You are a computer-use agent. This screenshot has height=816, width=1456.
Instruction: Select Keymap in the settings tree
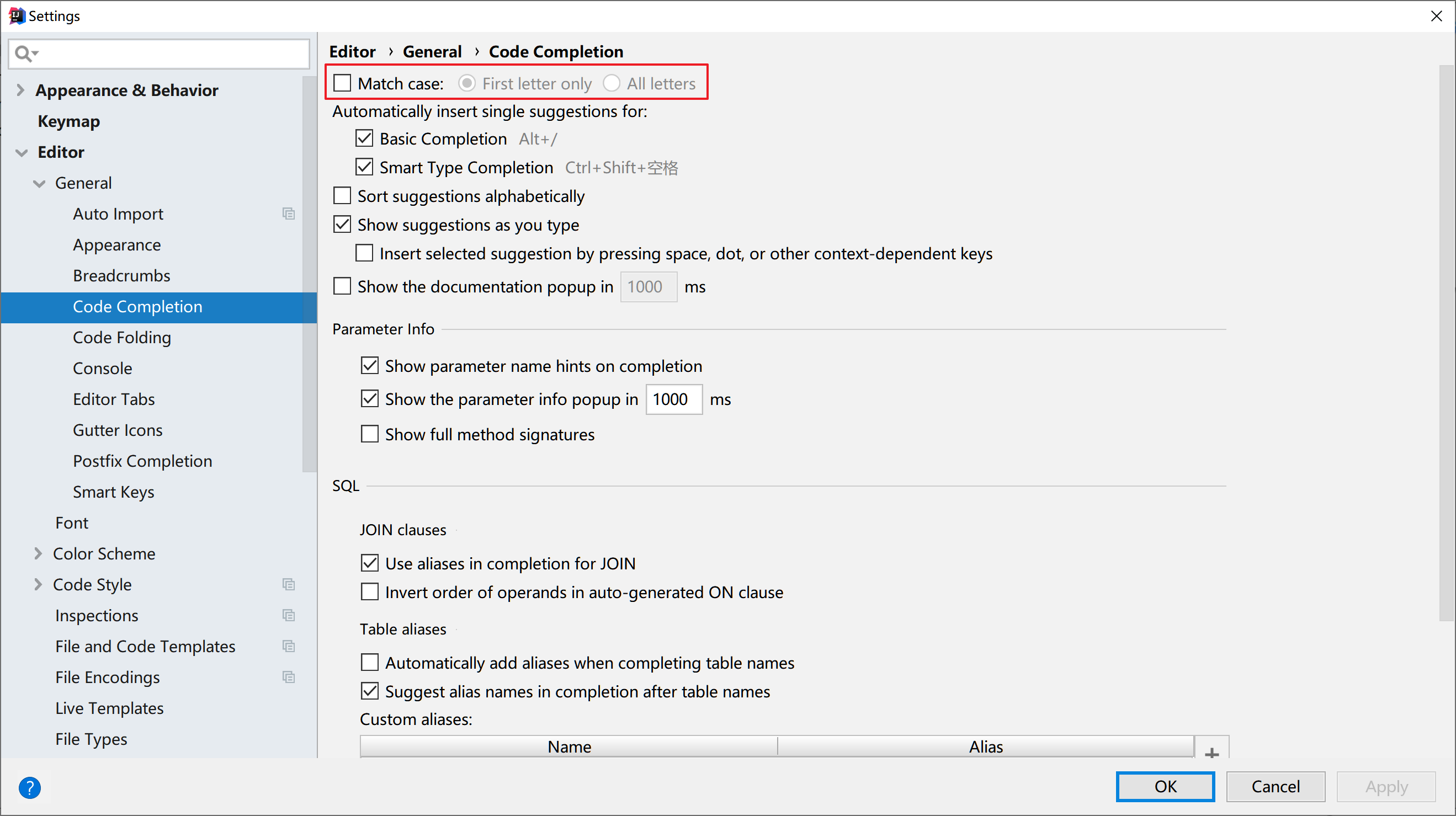coord(69,121)
